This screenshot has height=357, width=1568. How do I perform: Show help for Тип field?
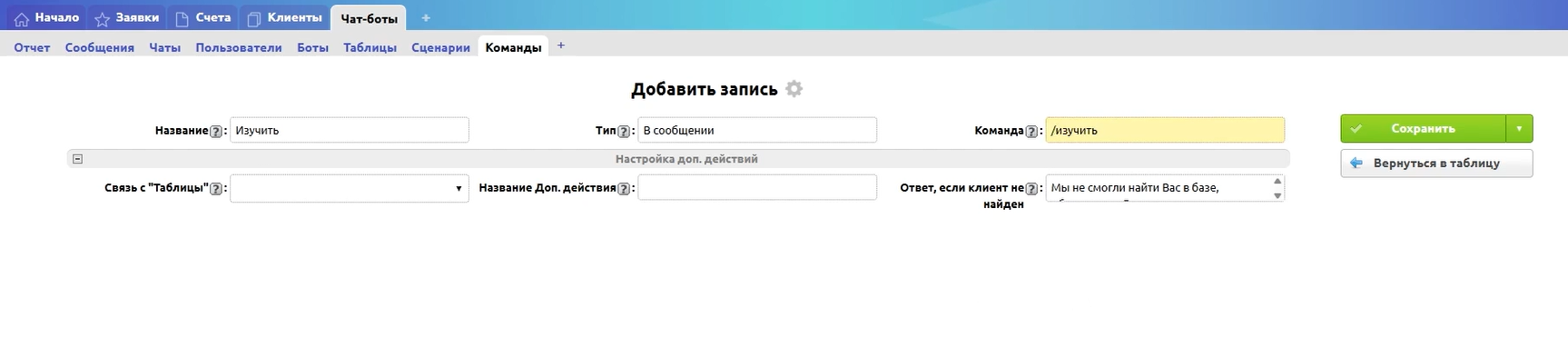[x=624, y=131]
